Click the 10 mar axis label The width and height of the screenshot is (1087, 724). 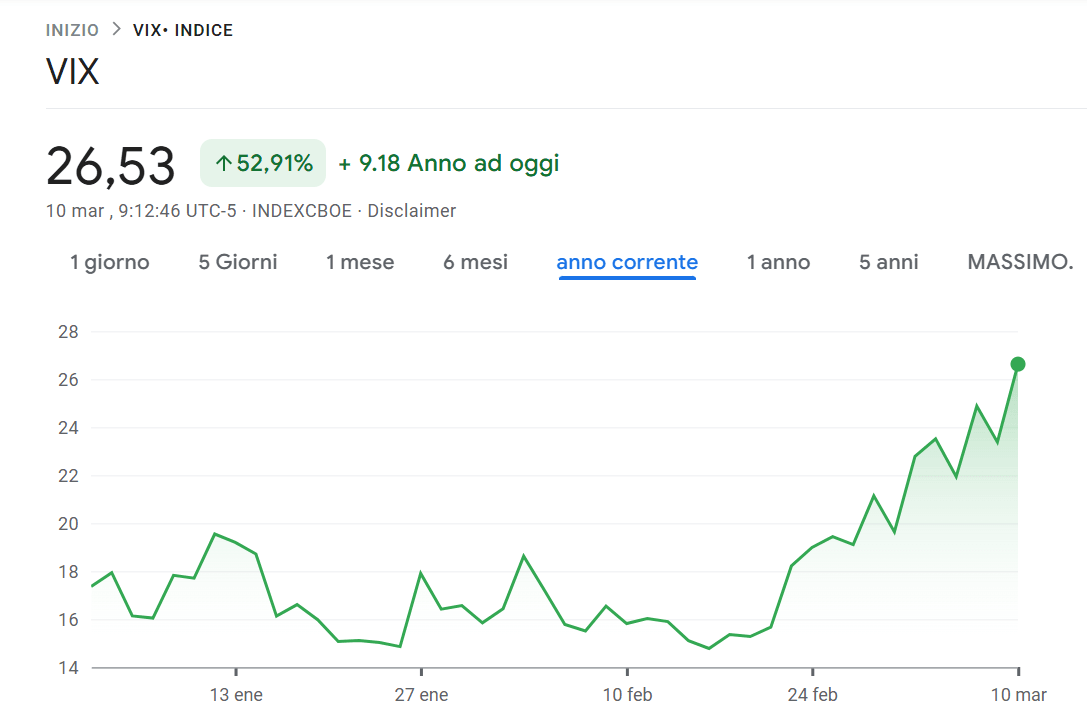[1018, 693]
